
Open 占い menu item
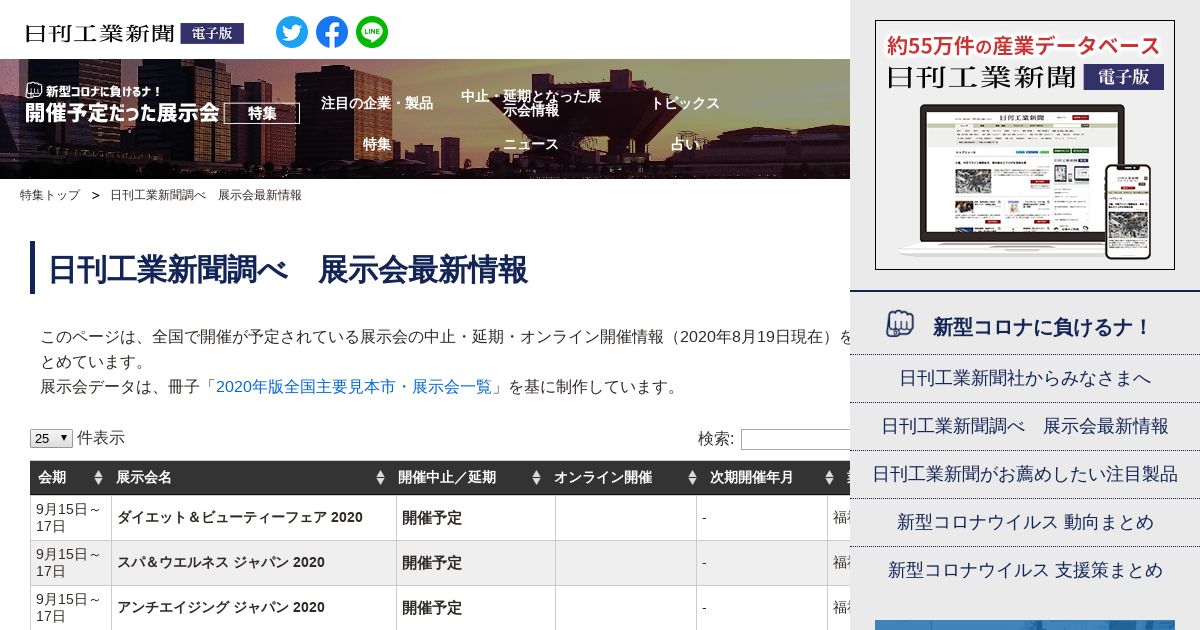pos(685,144)
